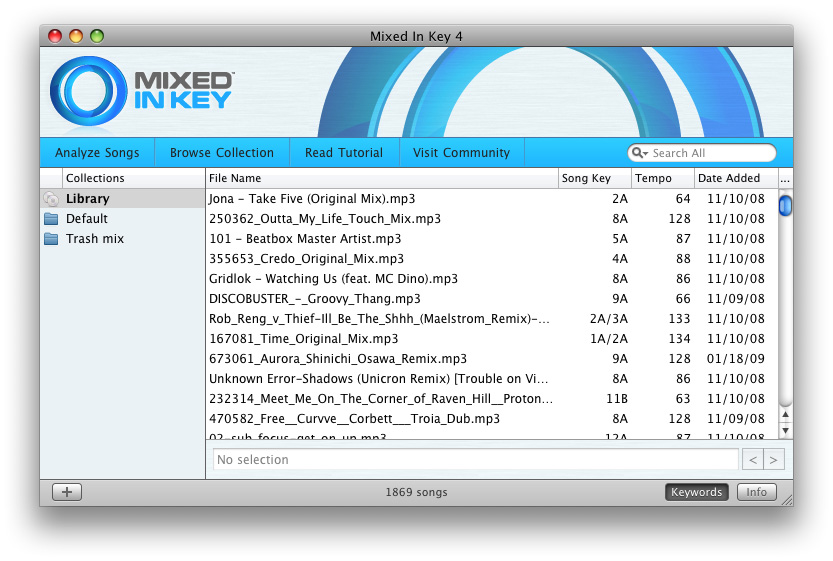Sort by Date Added column header
This screenshot has width=833, height=561.
pyautogui.click(x=736, y=178)
